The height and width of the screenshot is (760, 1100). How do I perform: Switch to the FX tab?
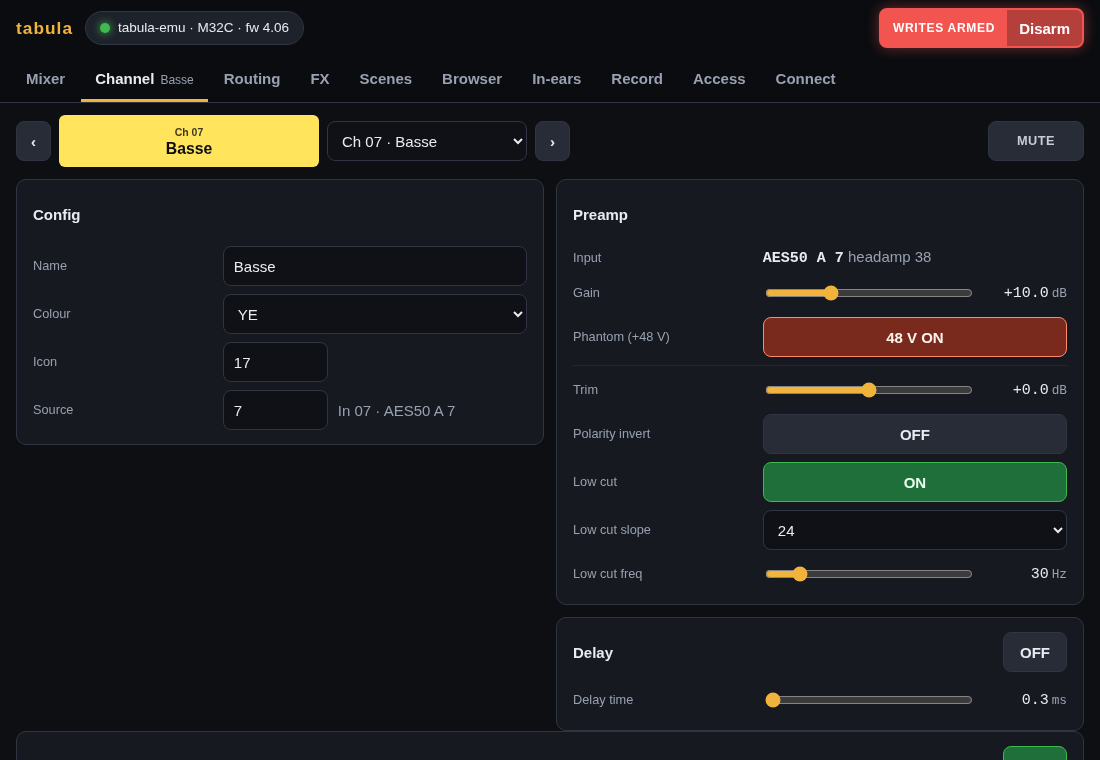(320, 79)
